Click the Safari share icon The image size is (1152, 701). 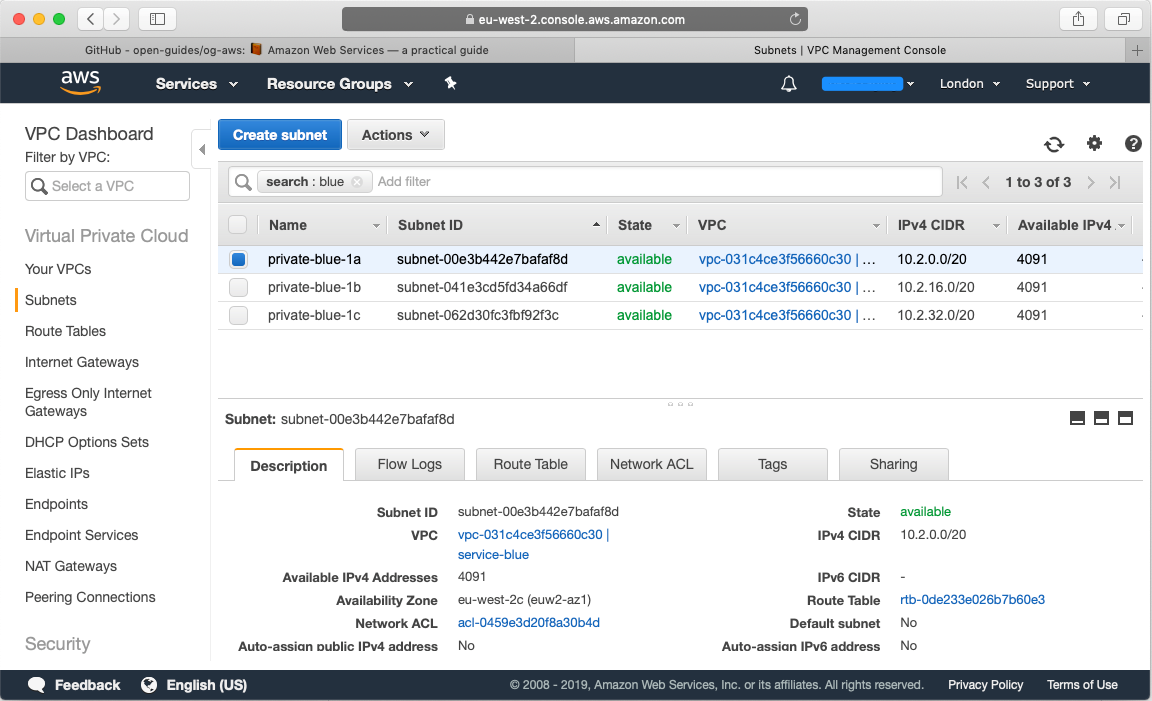click(x=1078, y=19)
